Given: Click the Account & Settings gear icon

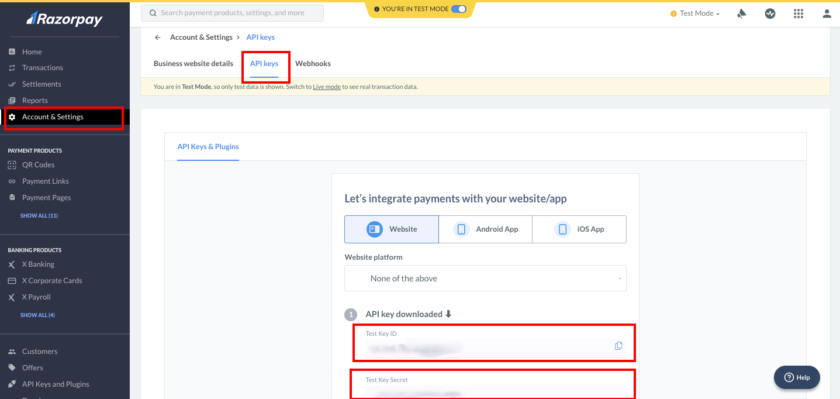Looking at the screenshot, I should tap(12, 117).
